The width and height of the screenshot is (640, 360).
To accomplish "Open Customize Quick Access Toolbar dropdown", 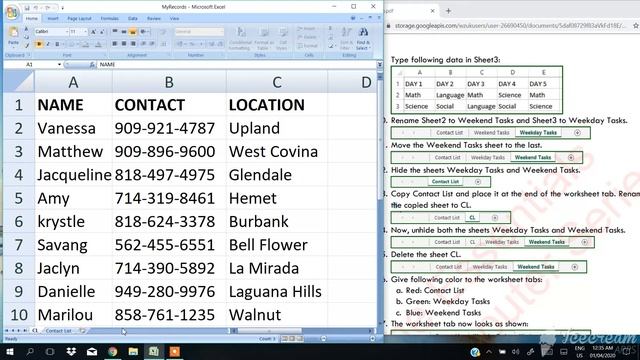I will tap(62, 8).
